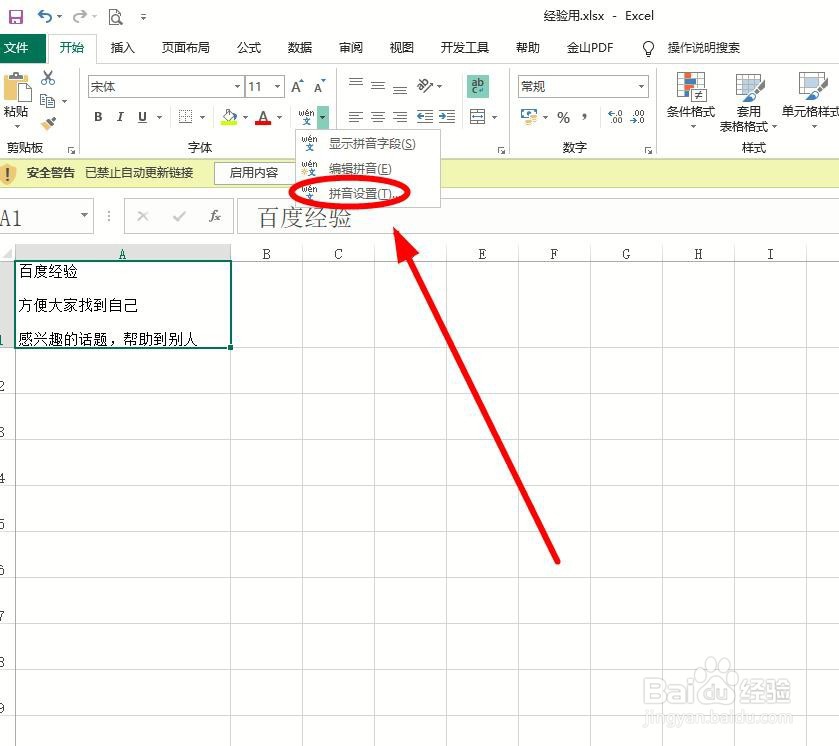This screenshot has width=839, height=746.
Task: Apply bold formatting with the B icon
Action: click(99, 116)
